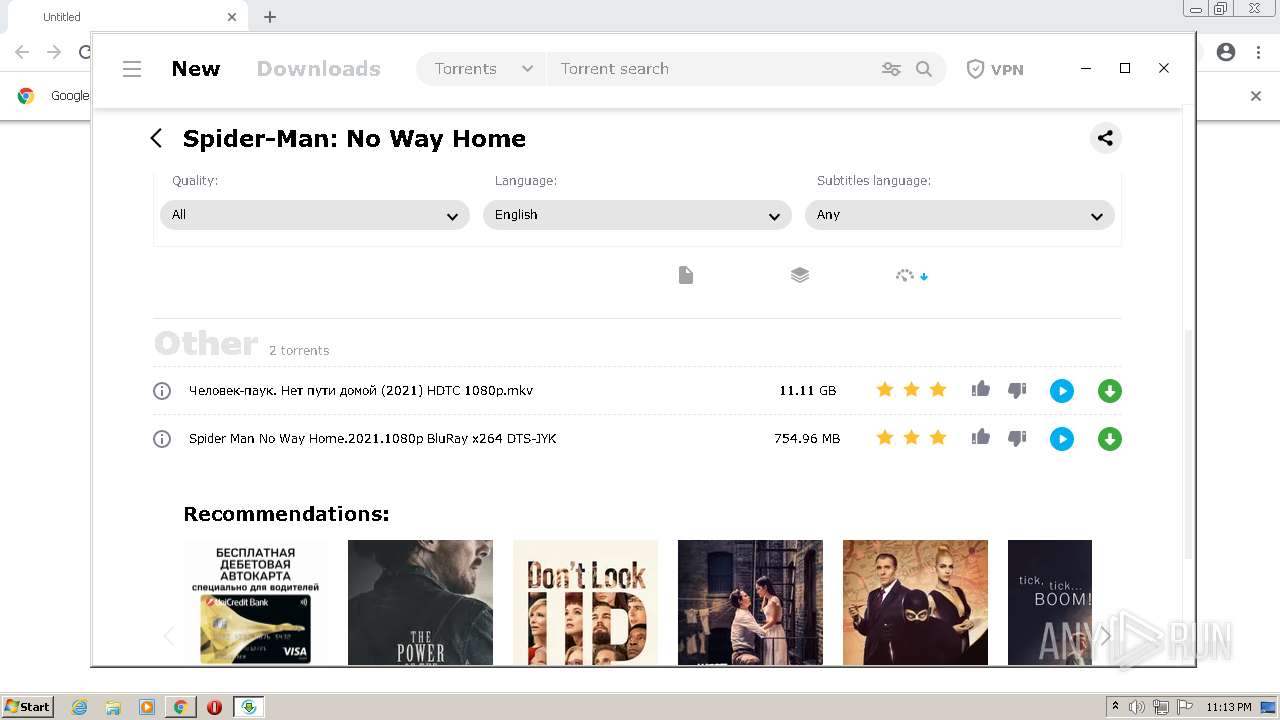This screenshot has height=720, width=1280.
Task: Open The Power recommendation poster
Action: pos(420,602)
